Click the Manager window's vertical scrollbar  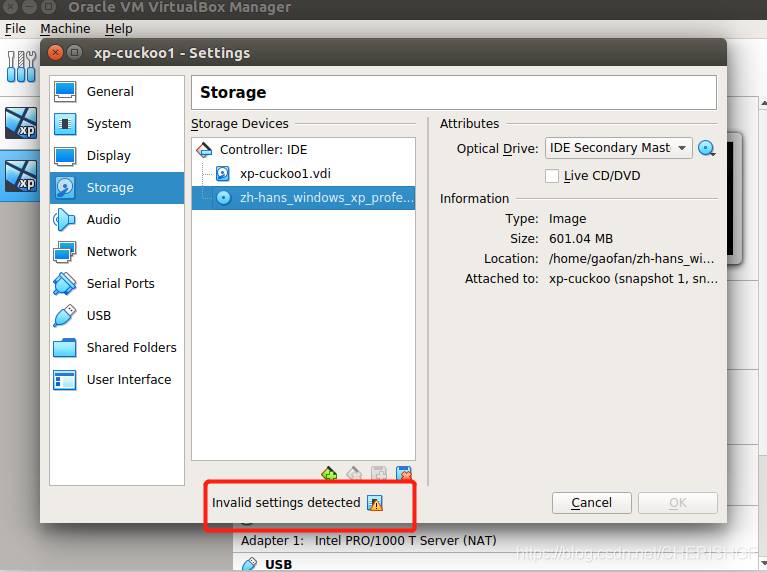(x=763, y=333)
